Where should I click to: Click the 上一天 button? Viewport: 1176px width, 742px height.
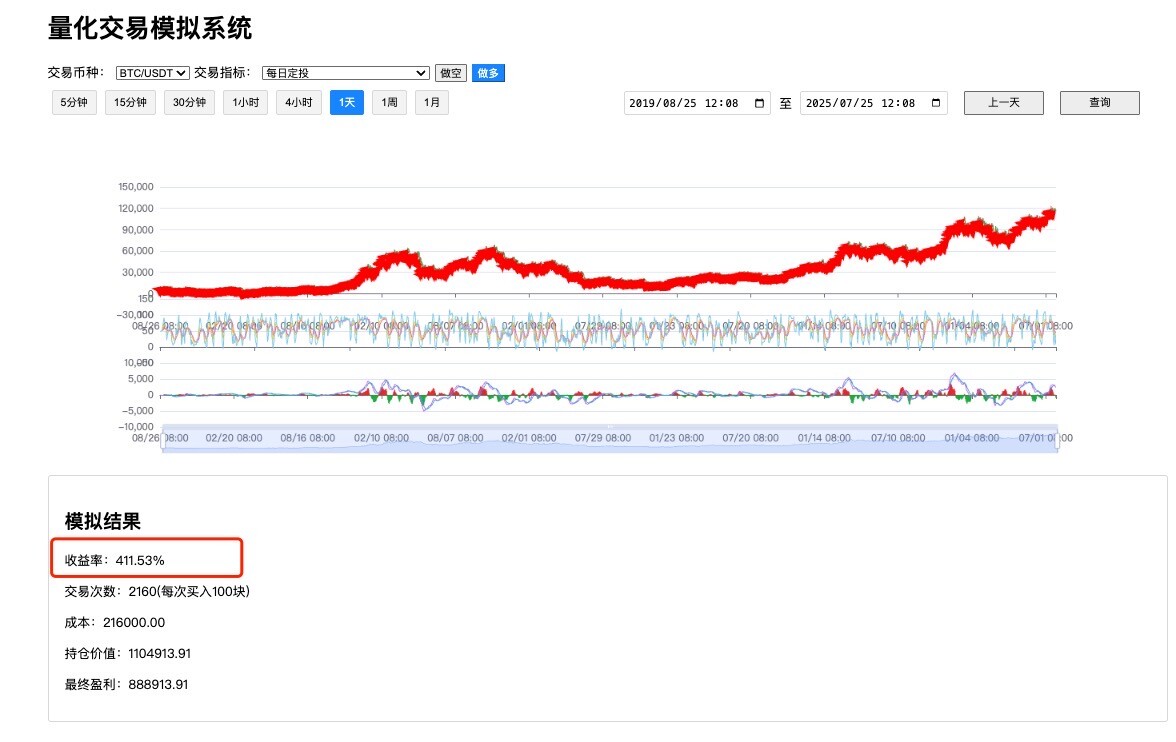1003,103
